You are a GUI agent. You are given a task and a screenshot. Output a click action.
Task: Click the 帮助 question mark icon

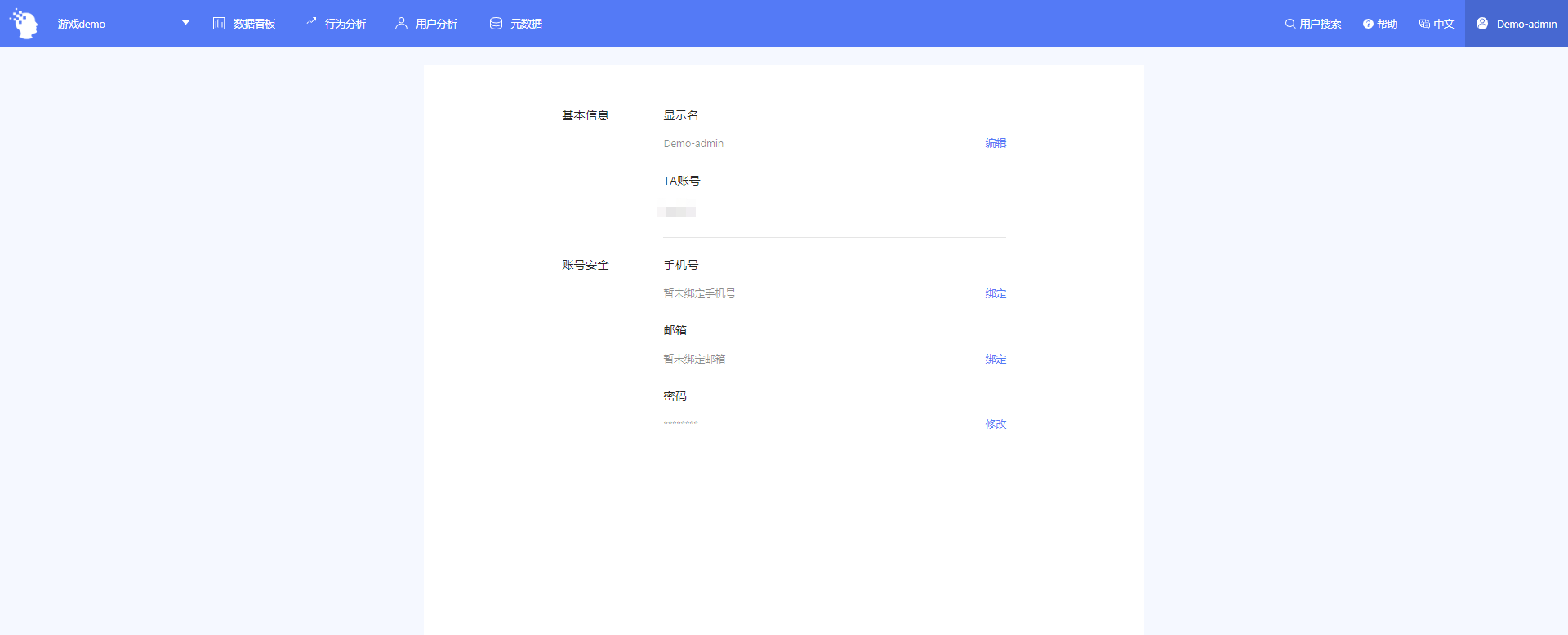[1368, 24]
